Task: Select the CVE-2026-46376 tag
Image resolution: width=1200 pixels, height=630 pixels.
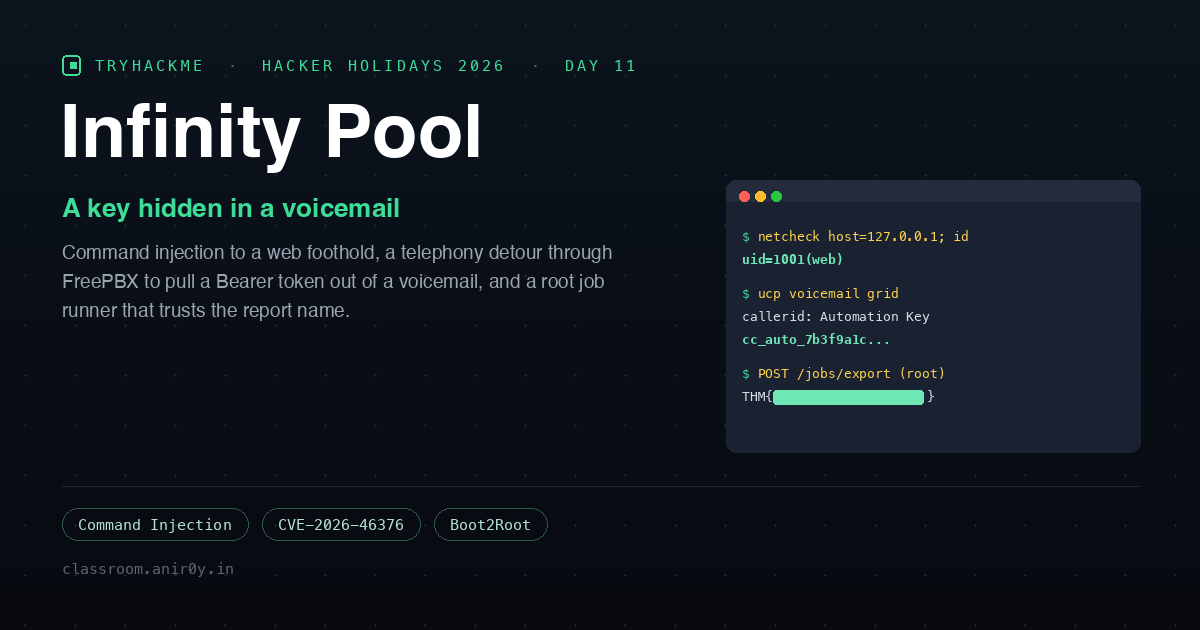Action: pos(341,525)
